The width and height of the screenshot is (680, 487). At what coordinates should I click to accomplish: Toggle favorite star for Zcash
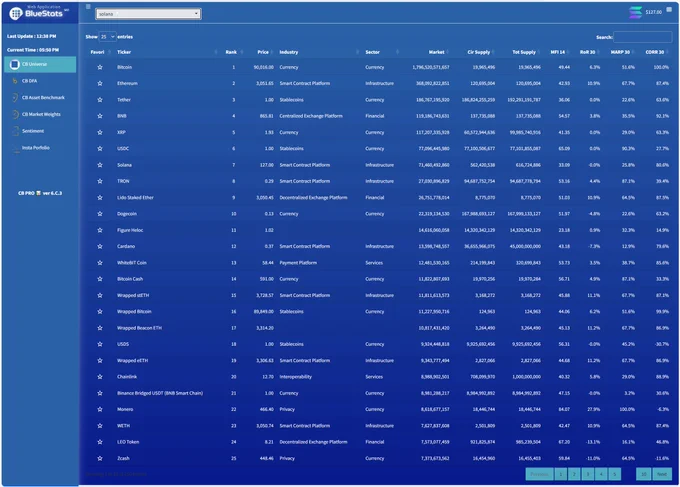[x=100, y=458]
